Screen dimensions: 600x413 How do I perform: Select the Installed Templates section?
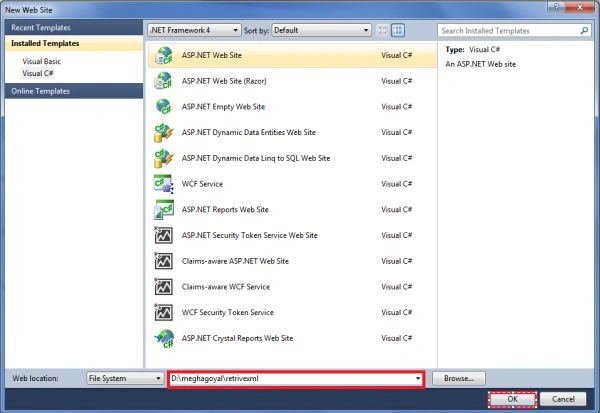74,43
